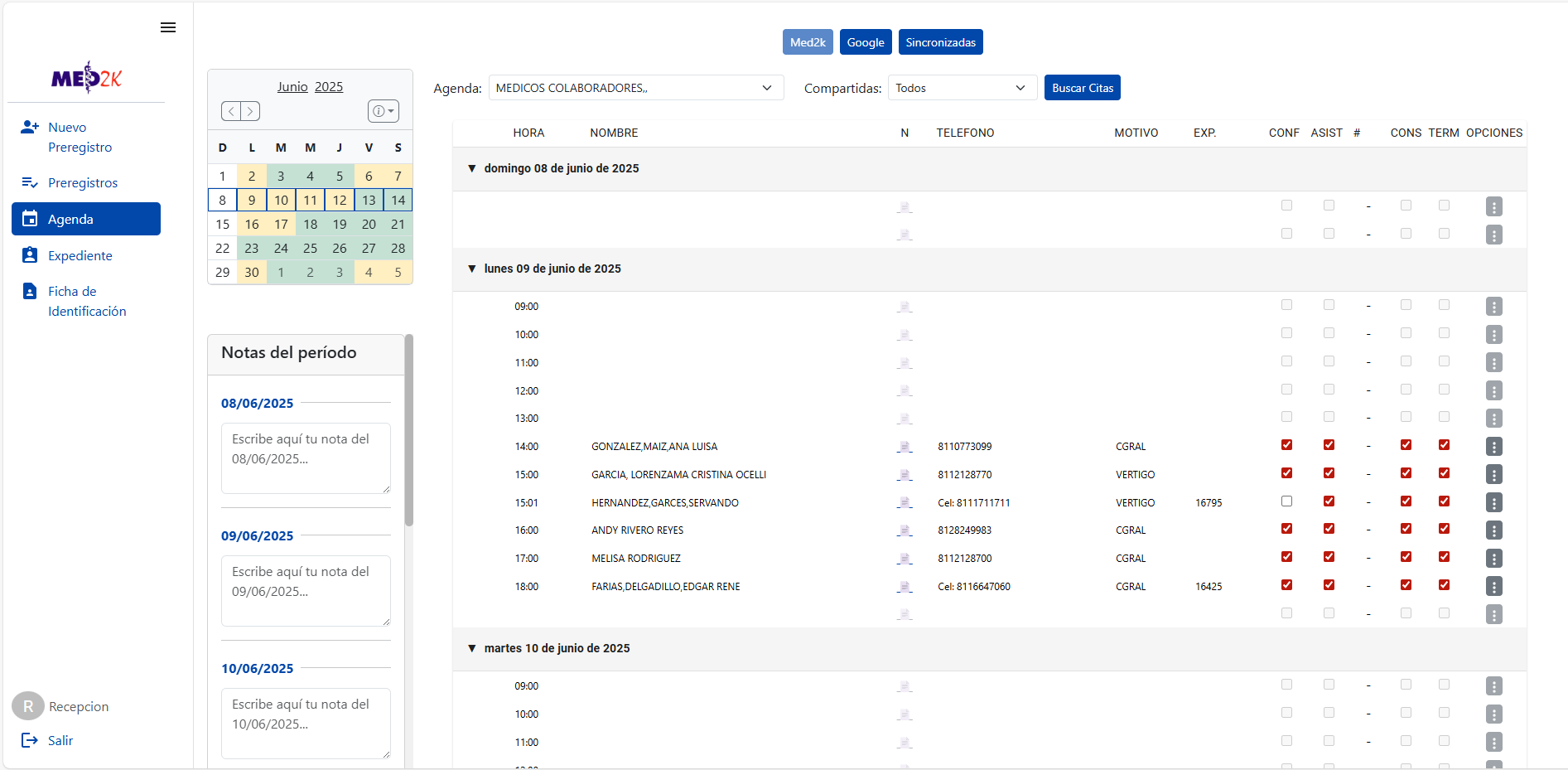Go to previous month in calendar
This screenshot has height=770, width=1568.
232,111
